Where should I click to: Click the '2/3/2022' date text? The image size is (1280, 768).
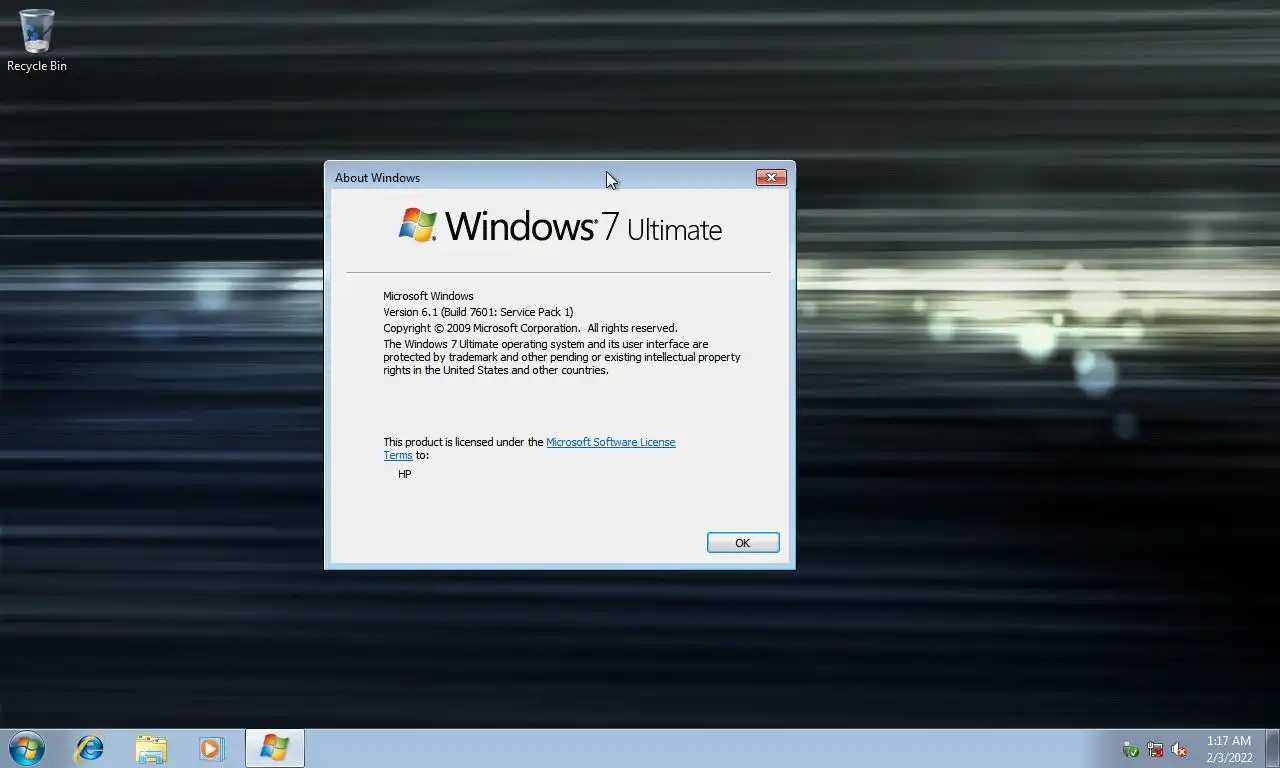[1229, 758]
